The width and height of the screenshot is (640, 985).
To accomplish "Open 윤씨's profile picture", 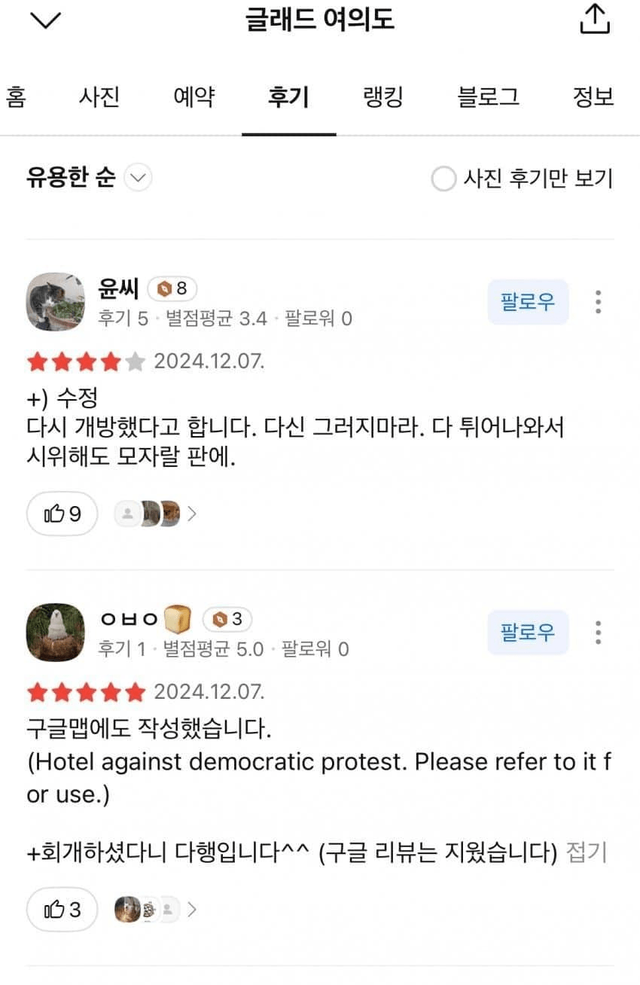I will pyautogui.click(x=55, y=302).
